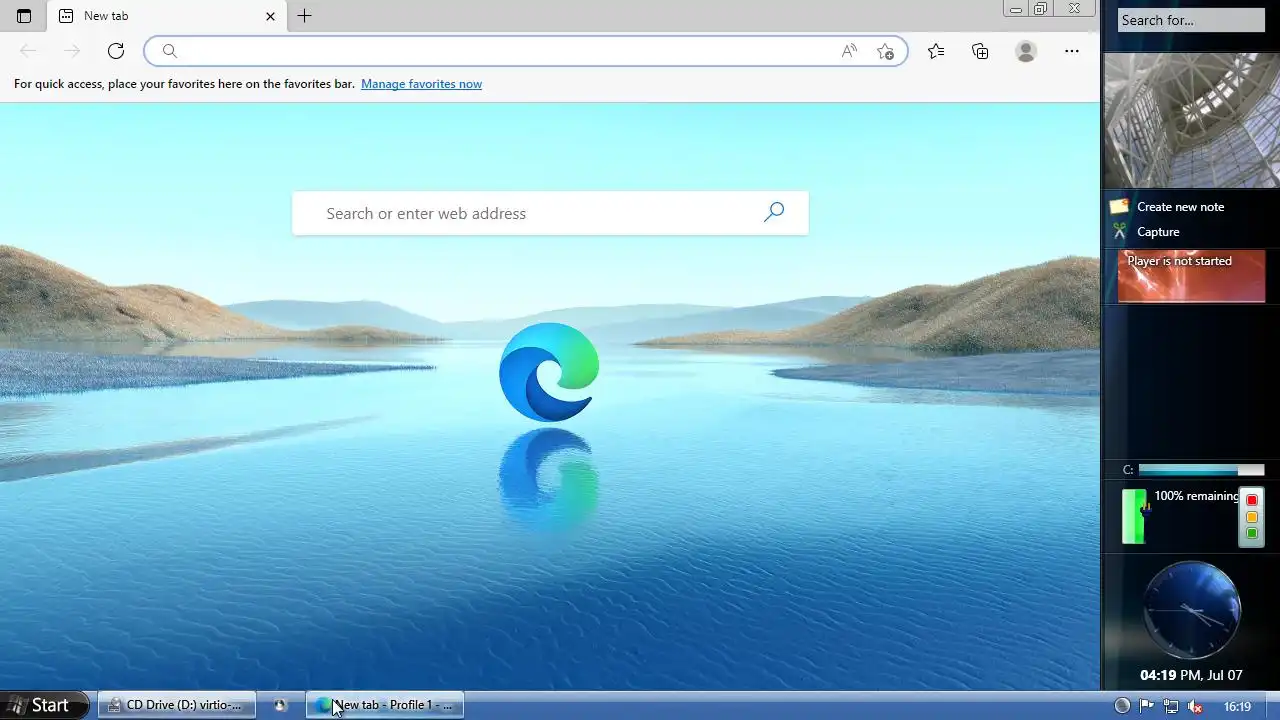Click Search or enter web address box
This screenshot has width=1280, height=720.
[550, 213]
